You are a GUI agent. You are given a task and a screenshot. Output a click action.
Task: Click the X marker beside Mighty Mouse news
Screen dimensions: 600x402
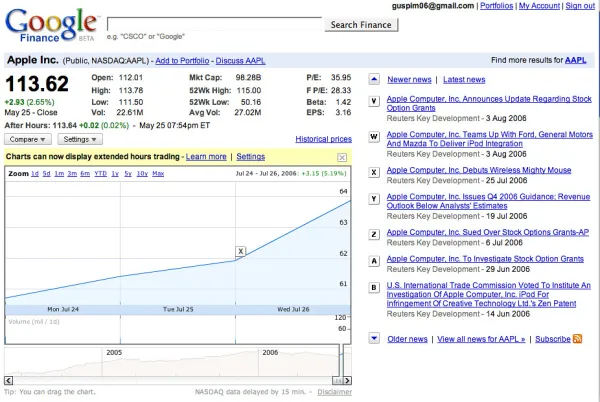374,173
